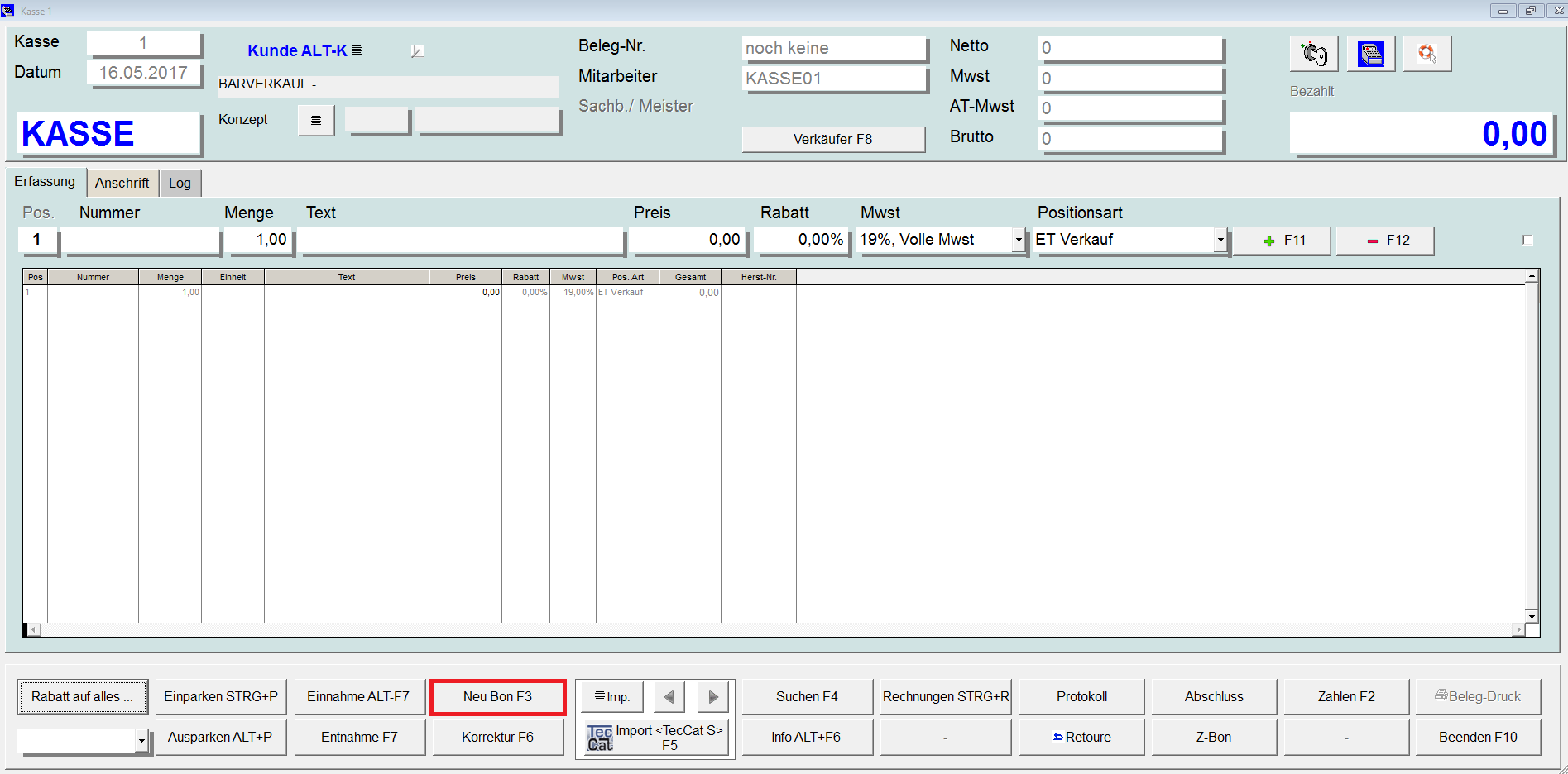The width and height of the screenshot is (1568, 774).
Task: Click the Mitarbeiter field KASSE01
Action: pyautogui.click(x=834, y=79)
